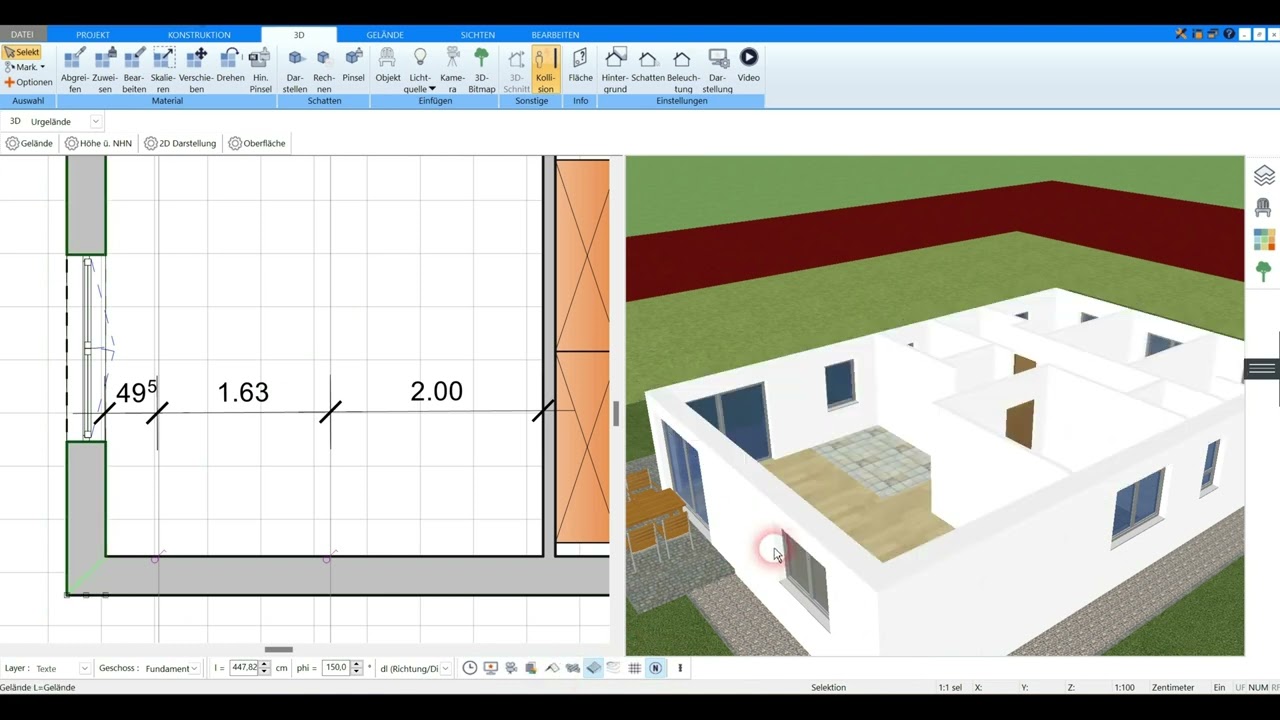
Task: Click the horizontal scrollbar of 2D view
Action: point(278,650)
